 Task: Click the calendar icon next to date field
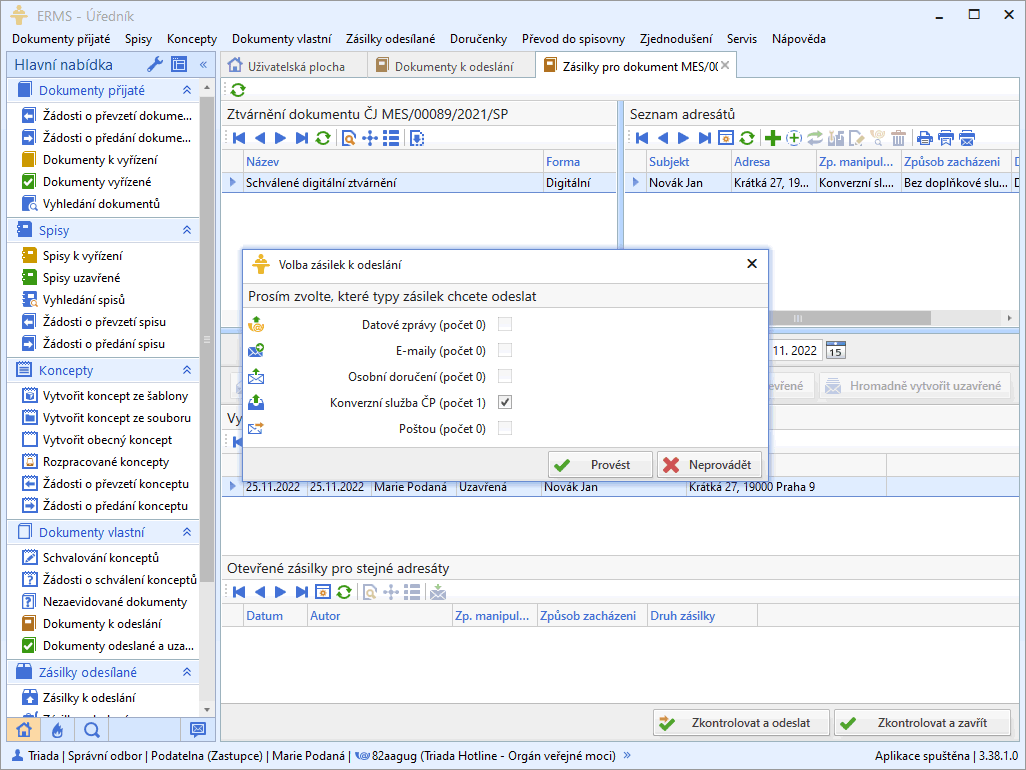tap(836, 350)
